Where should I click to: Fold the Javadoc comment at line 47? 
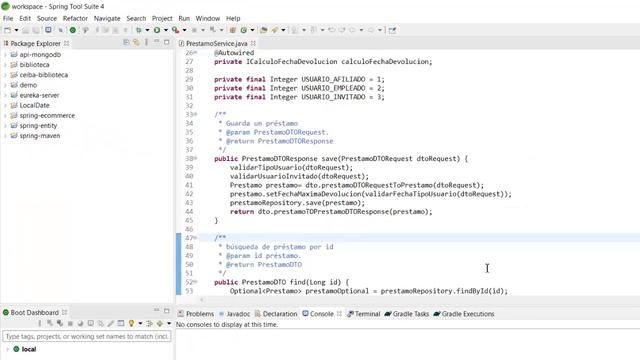pyautogui.click(x=196, y=238)
